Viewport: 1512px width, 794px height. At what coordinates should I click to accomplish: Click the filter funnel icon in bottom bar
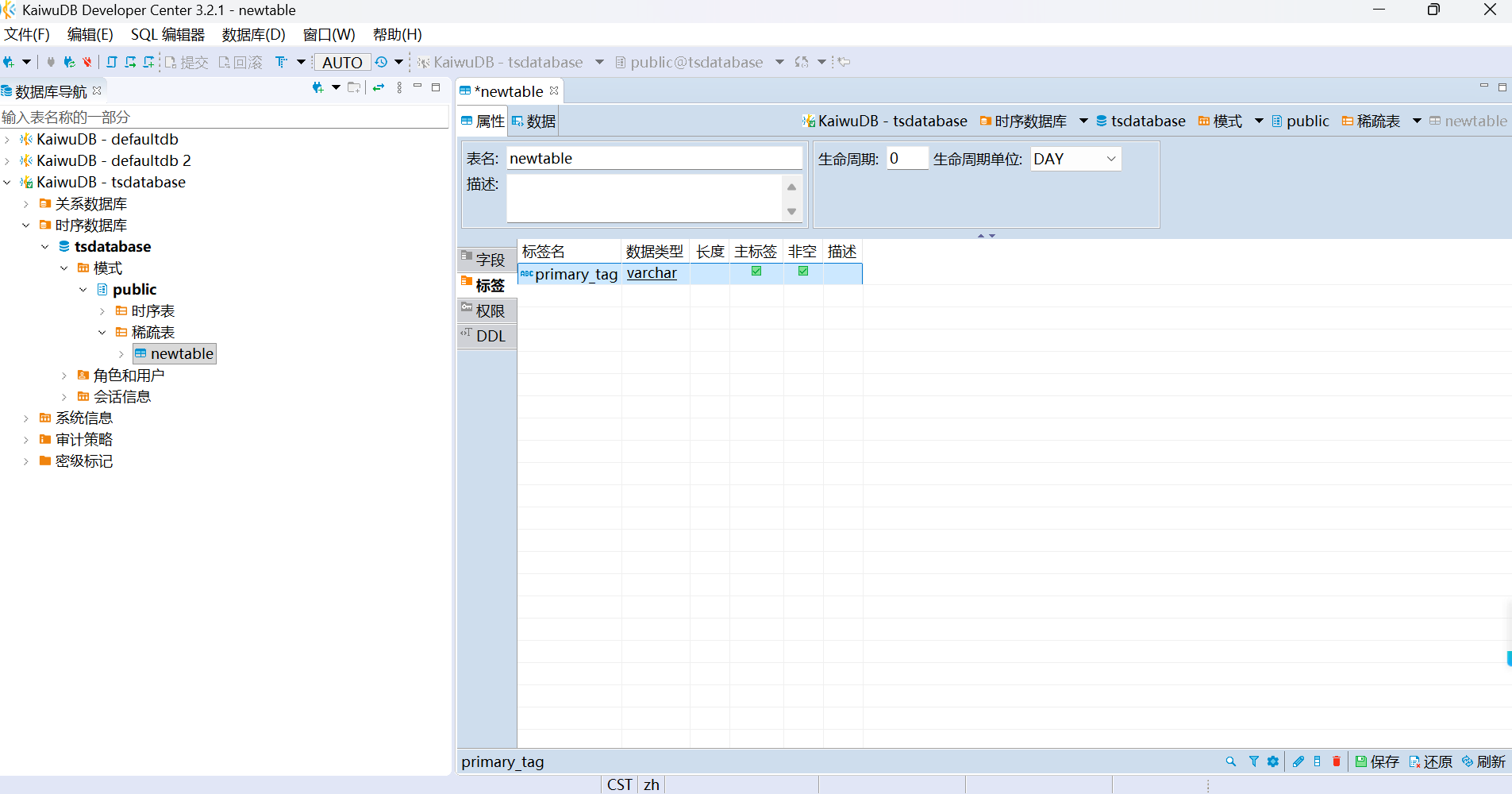point(1253,761)
